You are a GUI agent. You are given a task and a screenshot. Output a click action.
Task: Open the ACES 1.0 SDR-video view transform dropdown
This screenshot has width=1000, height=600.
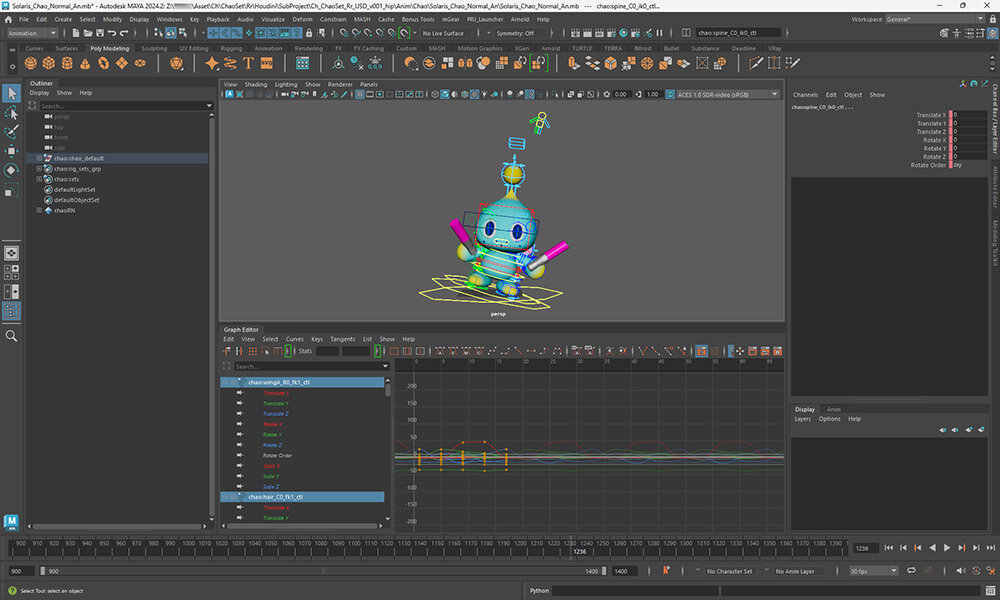coord(727,94)
